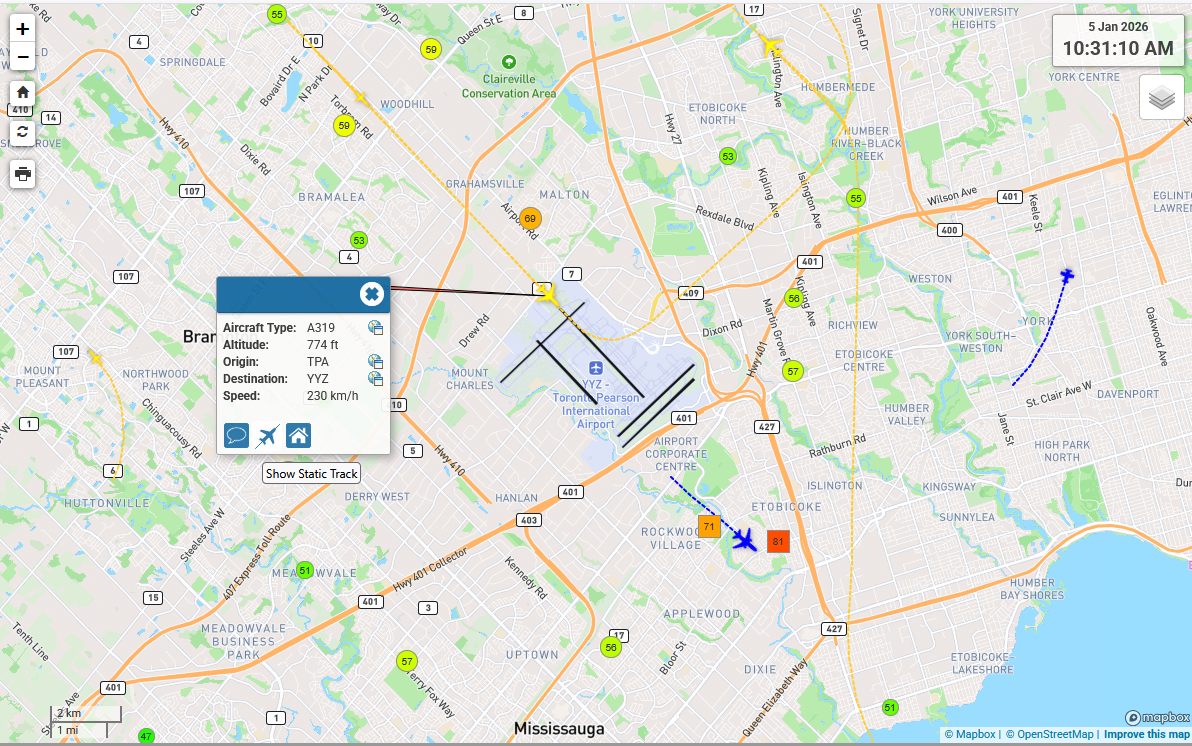
Task: Click the red noise monitor marked 81
Action: coord(778,542)
